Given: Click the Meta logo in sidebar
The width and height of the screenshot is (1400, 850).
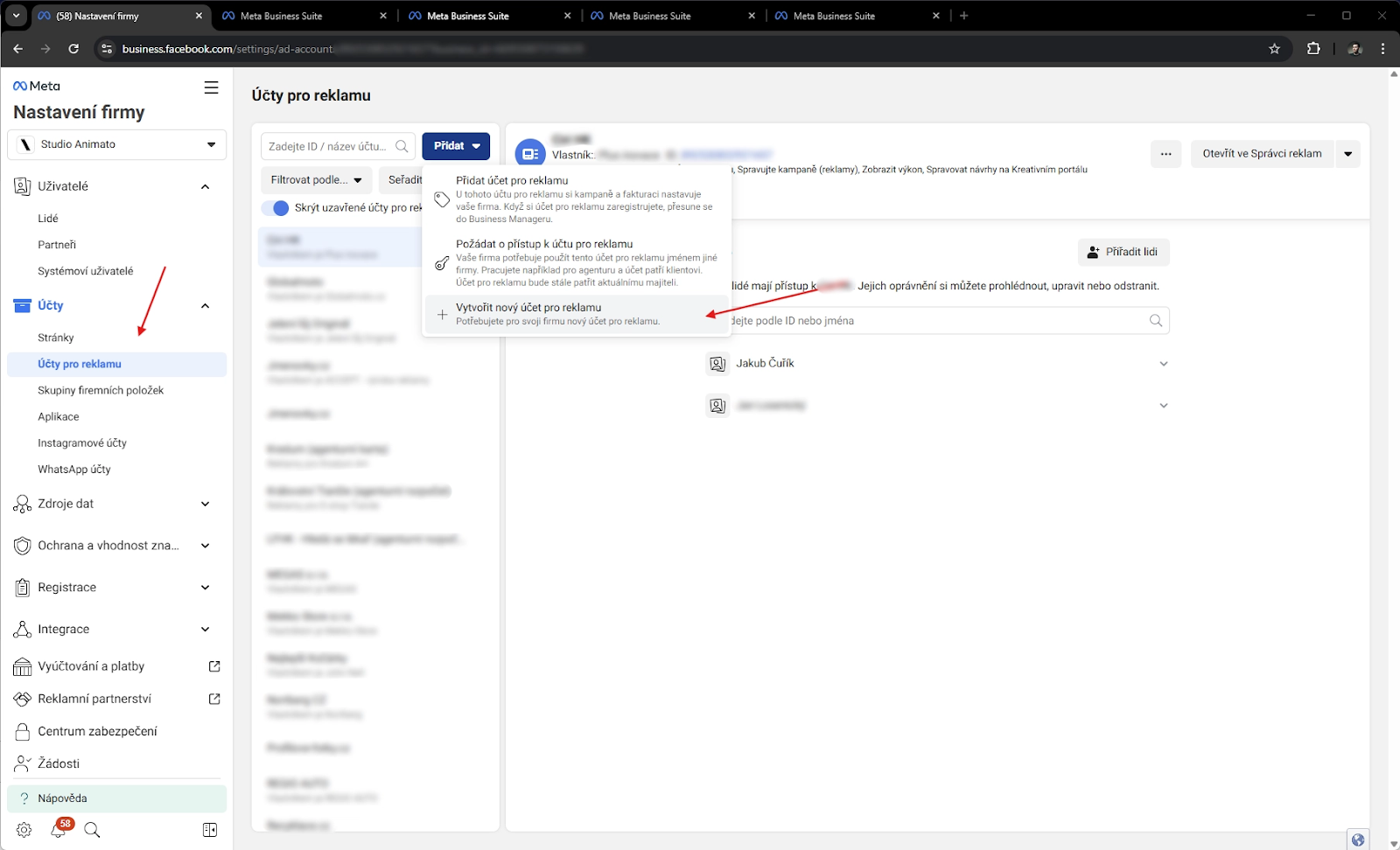Looking at the screenshot, I should click(x=37, y=86).
